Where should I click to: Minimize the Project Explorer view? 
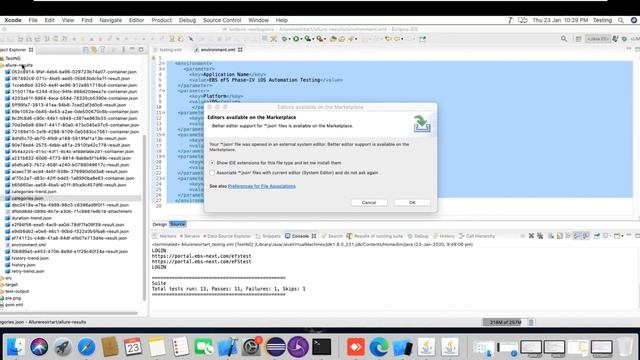[132, 49]
